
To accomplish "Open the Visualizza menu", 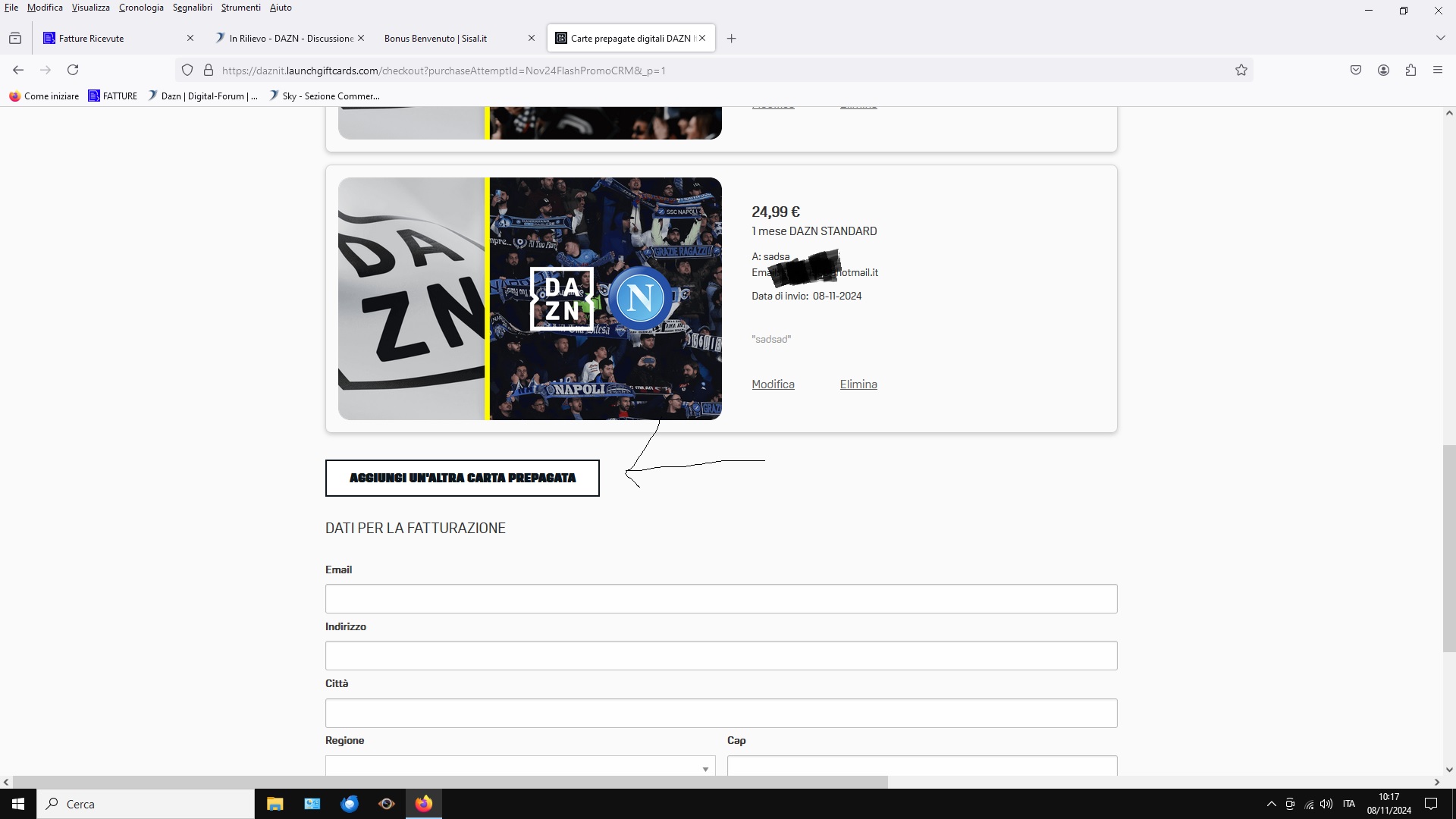I will [90, 8].
